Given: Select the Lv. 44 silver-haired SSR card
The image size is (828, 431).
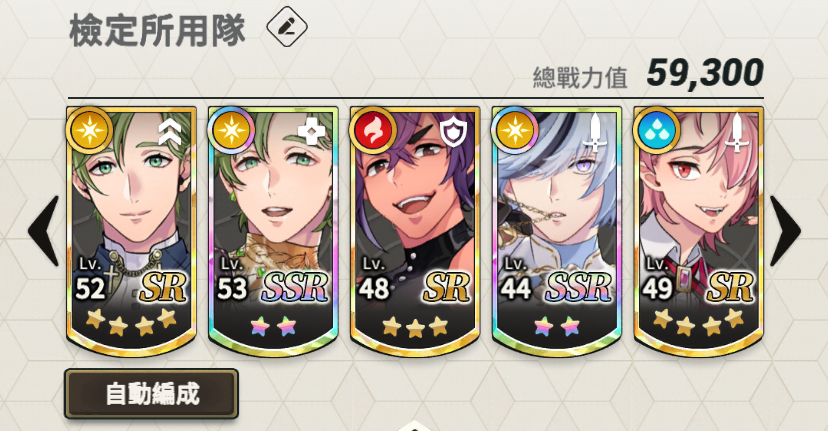Looking at the screenshot, I should click(x=557, y=231).
